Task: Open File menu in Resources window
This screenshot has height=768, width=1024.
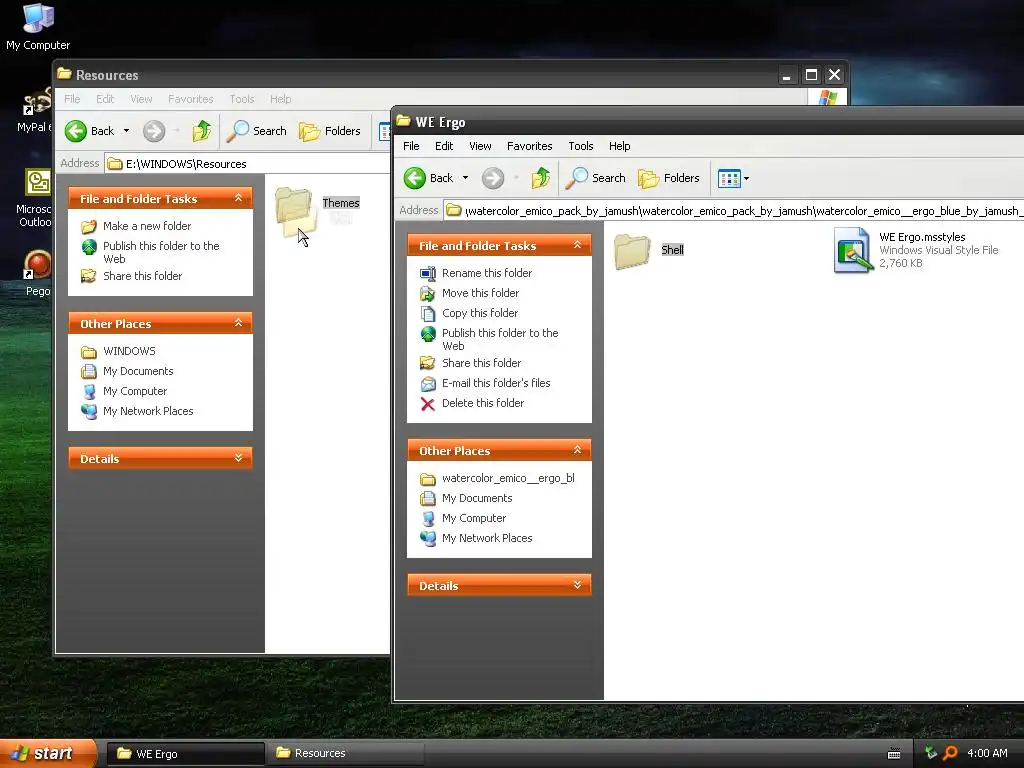Action: [x=72, y=99]
